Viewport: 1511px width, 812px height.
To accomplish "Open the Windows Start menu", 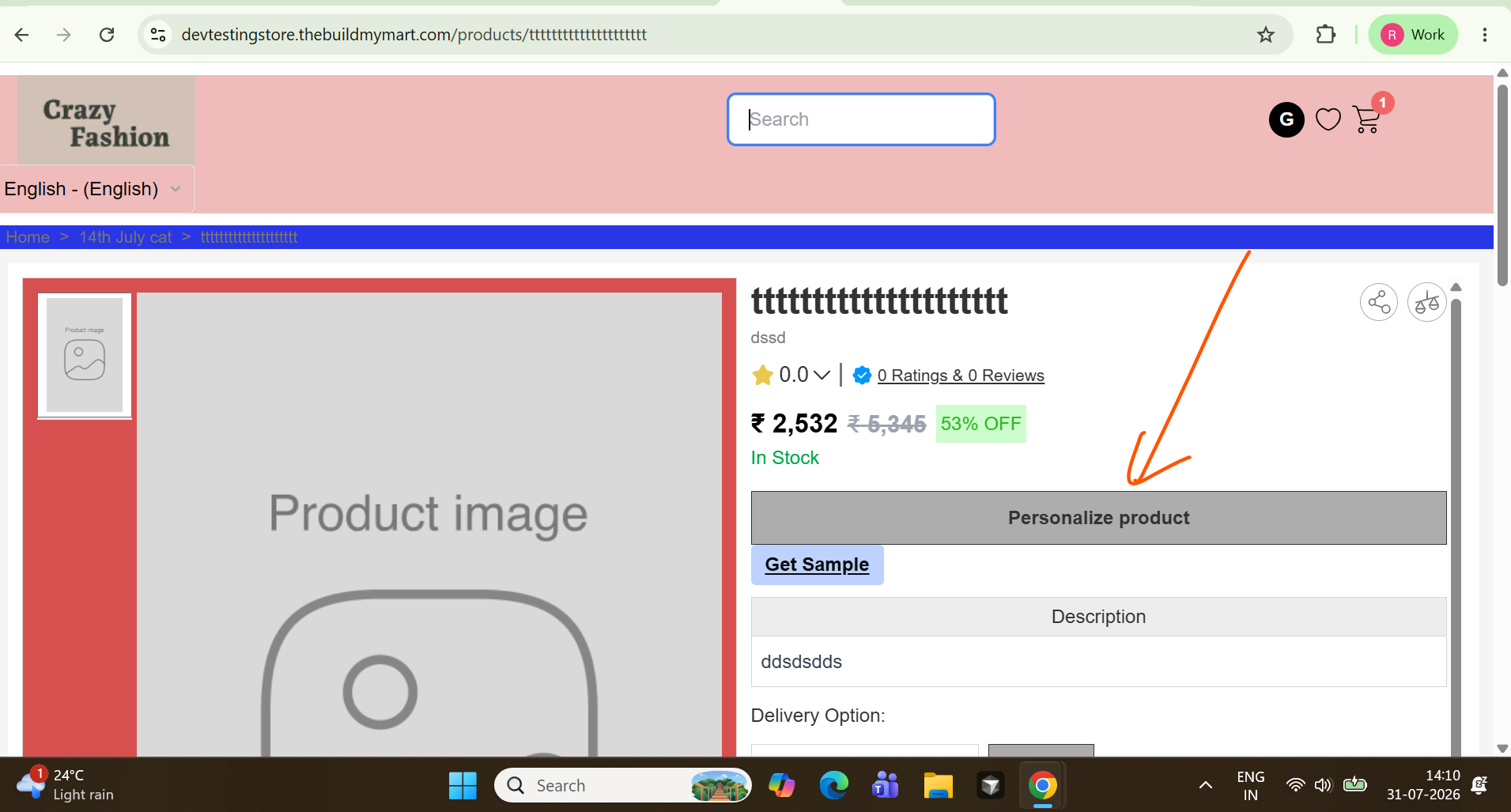I will tap(463, 785).
